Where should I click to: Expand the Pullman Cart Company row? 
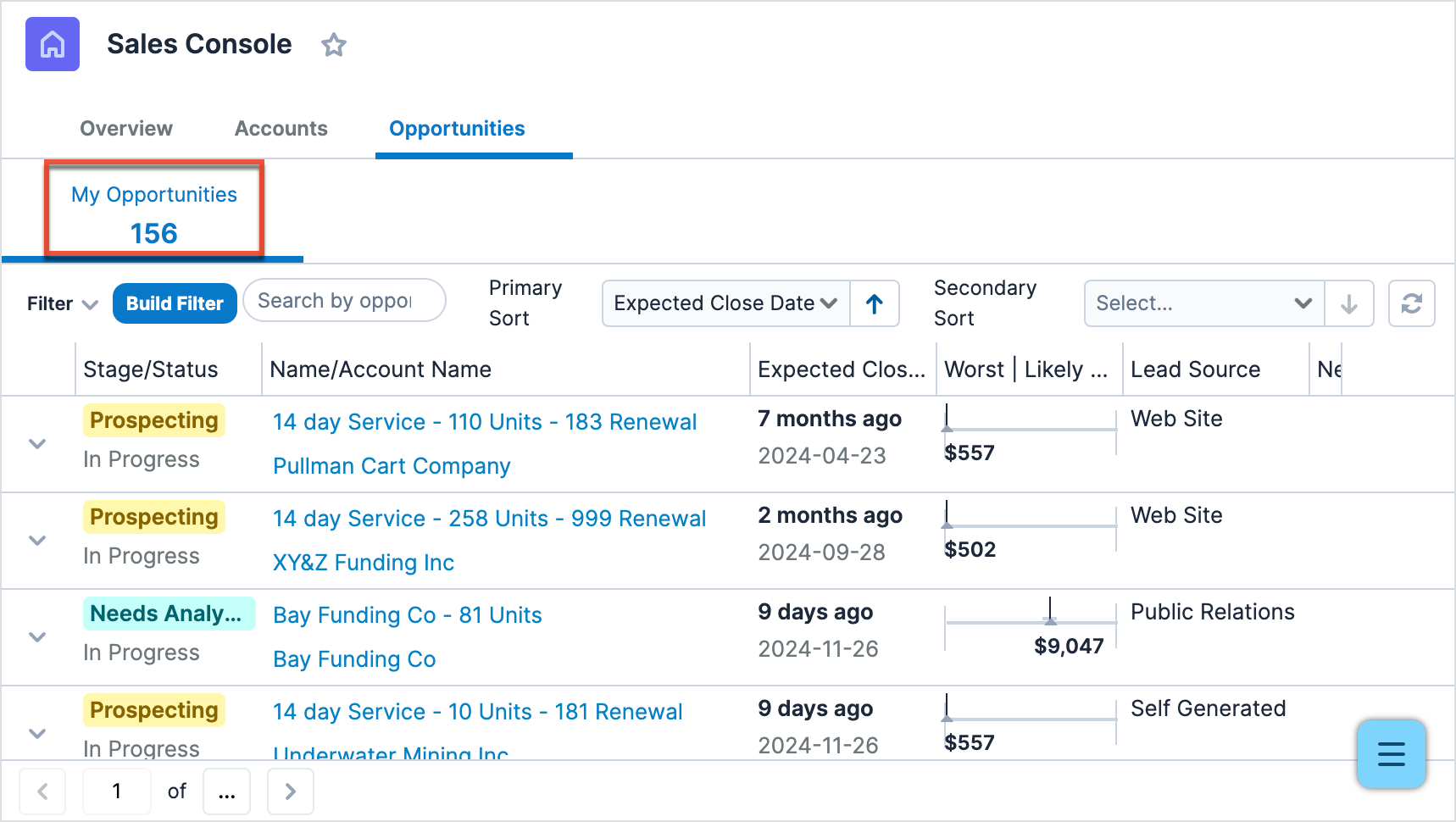(37, 444)
